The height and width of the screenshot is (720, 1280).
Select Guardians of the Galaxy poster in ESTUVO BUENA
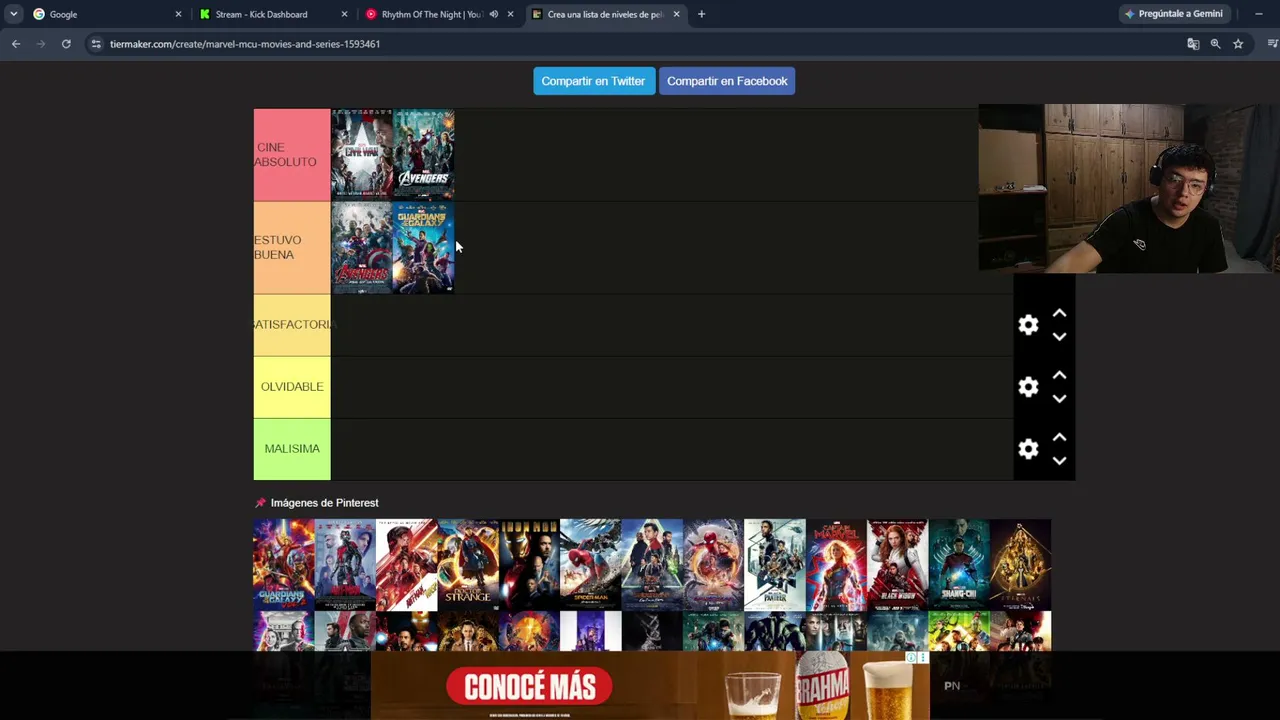click(x=424, y=247)
